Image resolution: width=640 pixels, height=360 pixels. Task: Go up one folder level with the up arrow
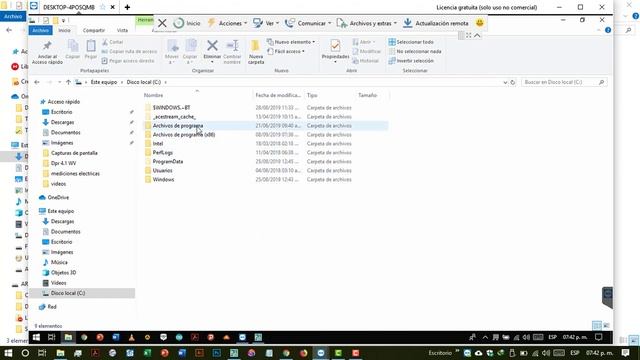point(68,82)
